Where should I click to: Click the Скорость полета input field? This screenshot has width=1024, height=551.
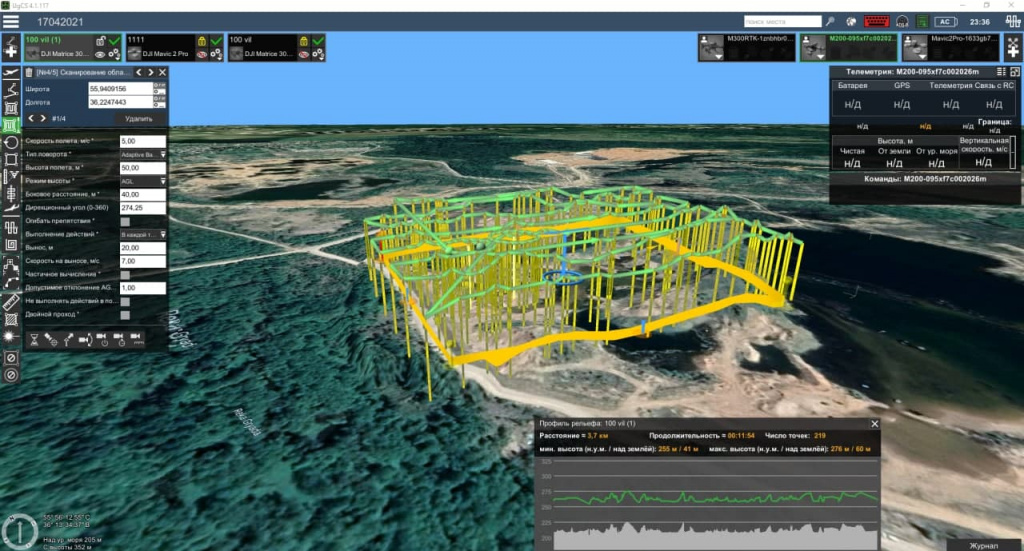[142, 141]
